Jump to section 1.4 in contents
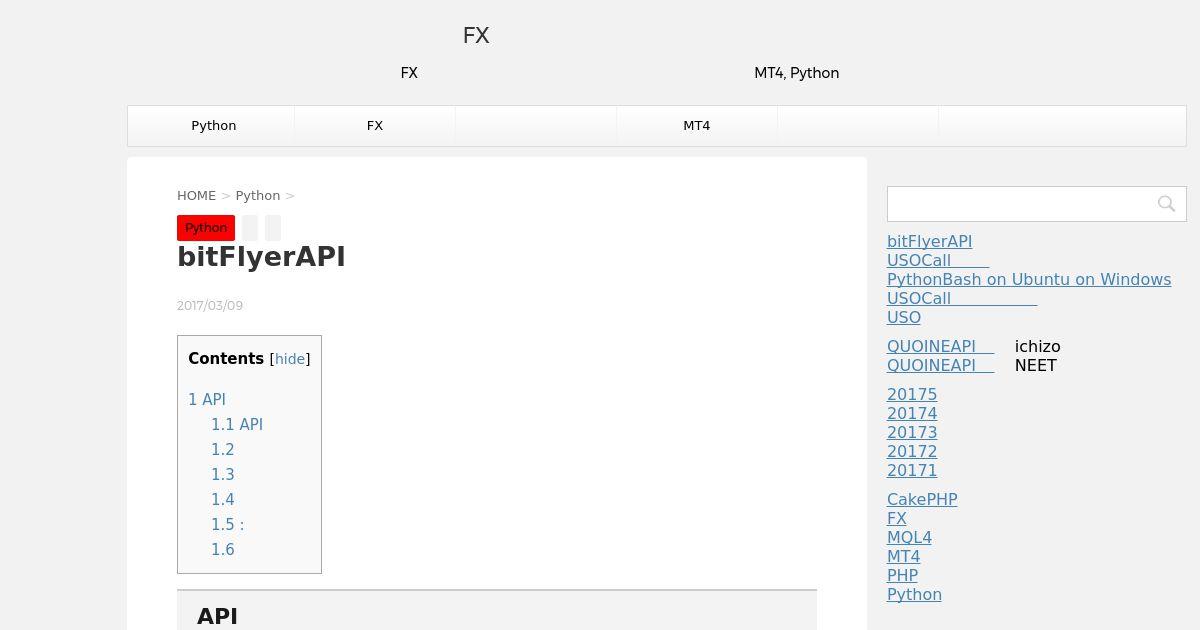1200x630 pixels. point(223,499)
